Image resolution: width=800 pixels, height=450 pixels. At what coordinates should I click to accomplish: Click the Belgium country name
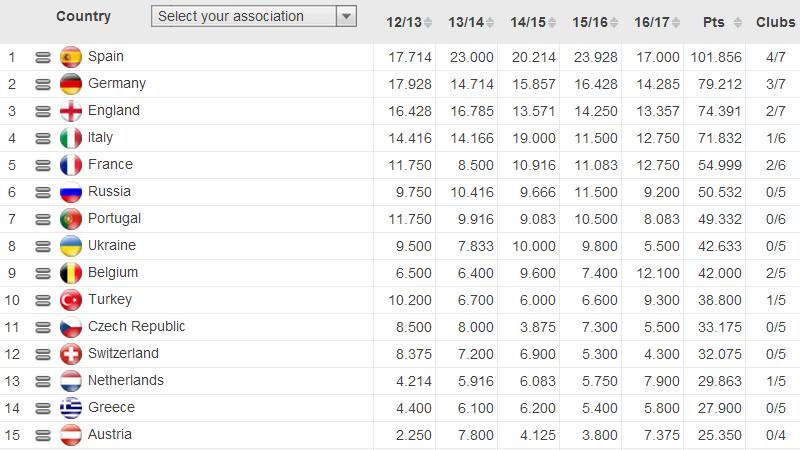[113, 272]
